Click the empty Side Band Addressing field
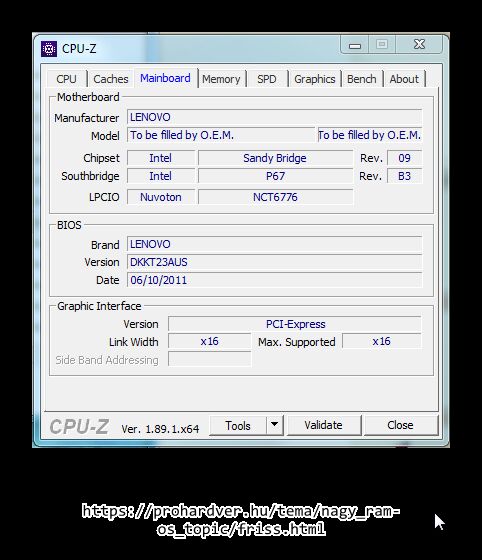Image resolution: width=482 pixels, height=560 pixels. tap(210, 359)
